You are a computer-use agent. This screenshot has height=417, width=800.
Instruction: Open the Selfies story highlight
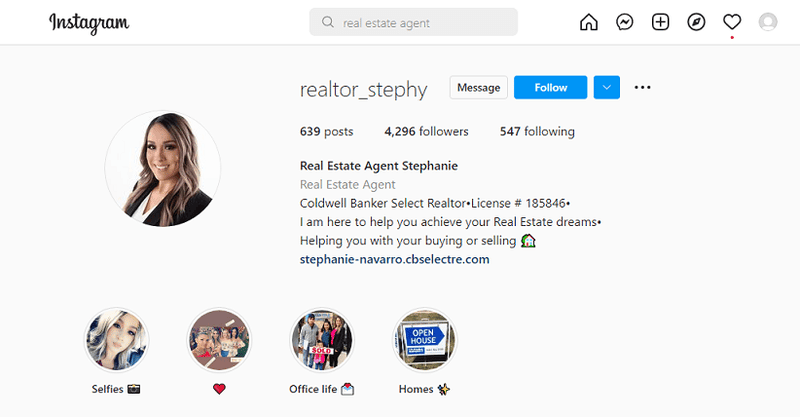click(x=116, y=339)
